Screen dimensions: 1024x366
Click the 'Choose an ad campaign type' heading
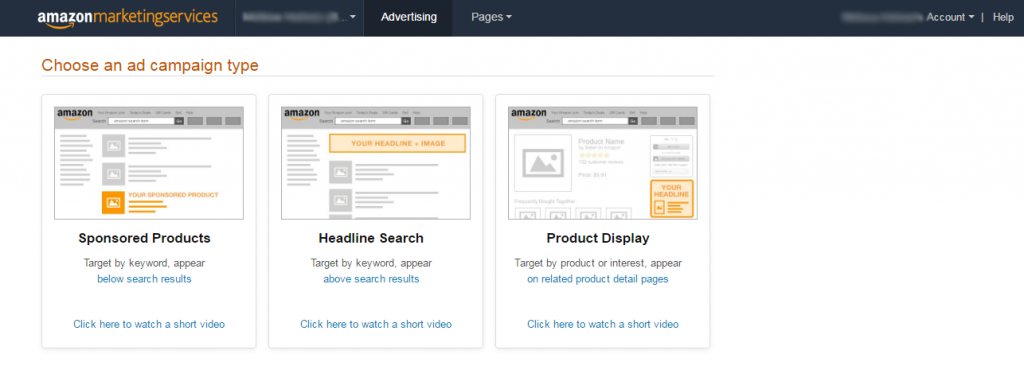(x=150, y=65)
